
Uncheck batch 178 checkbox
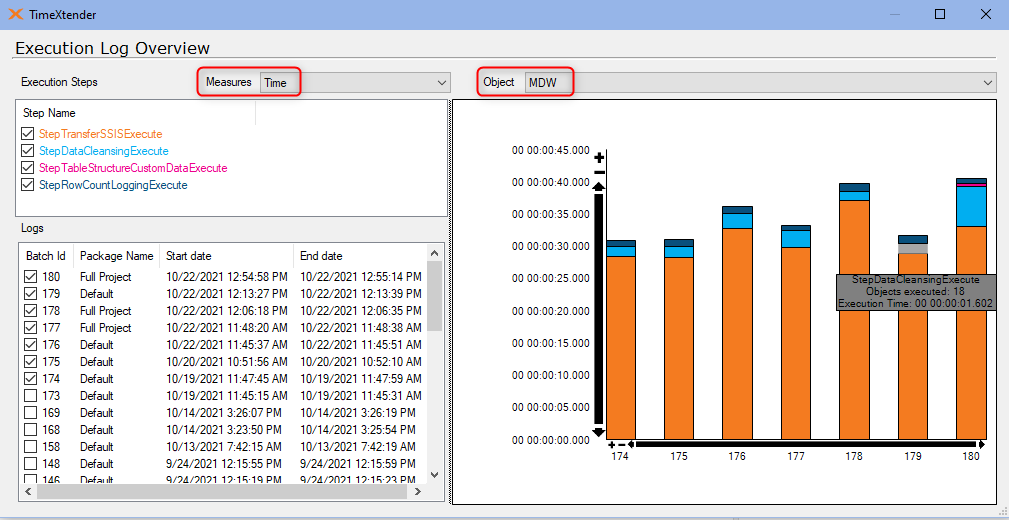[30, 311]
